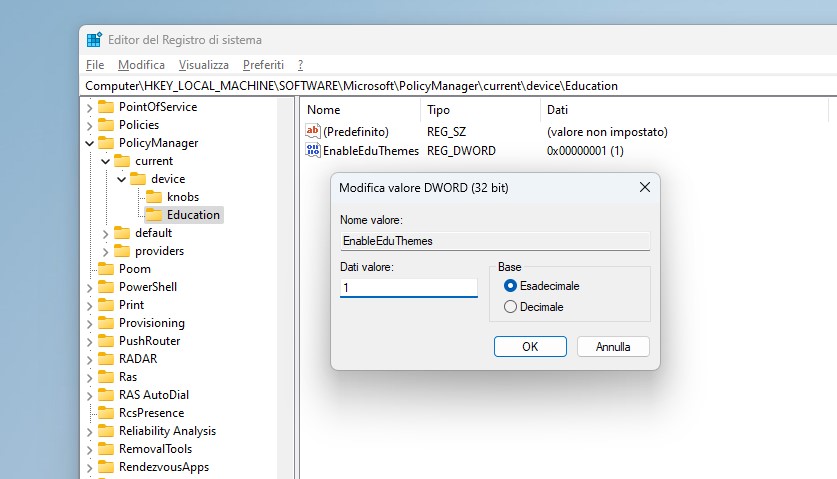Collapse the current tree node

coord(106,161)
